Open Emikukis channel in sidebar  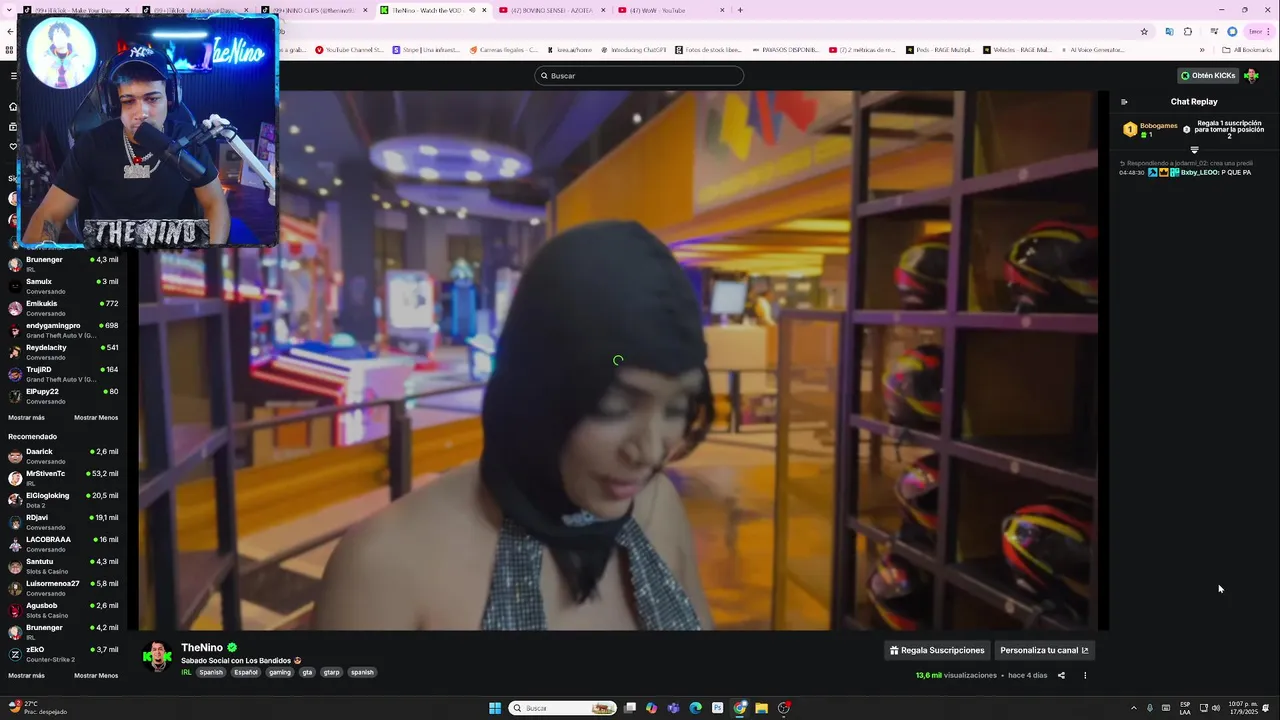point(64,308)
